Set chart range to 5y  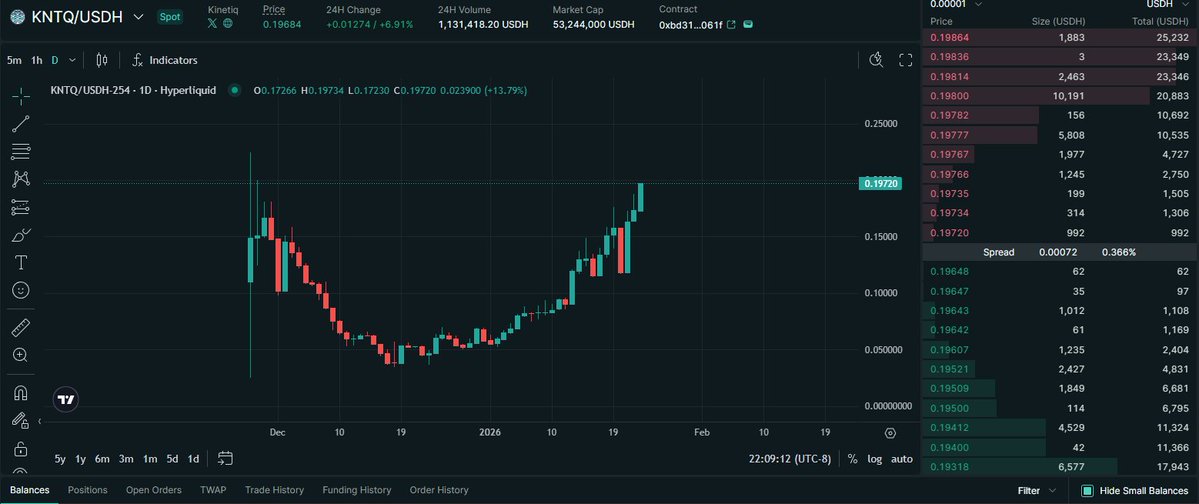coord(60,459)
